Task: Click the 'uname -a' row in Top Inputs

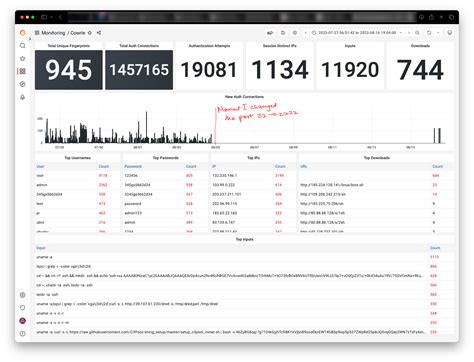Action: 244,257
